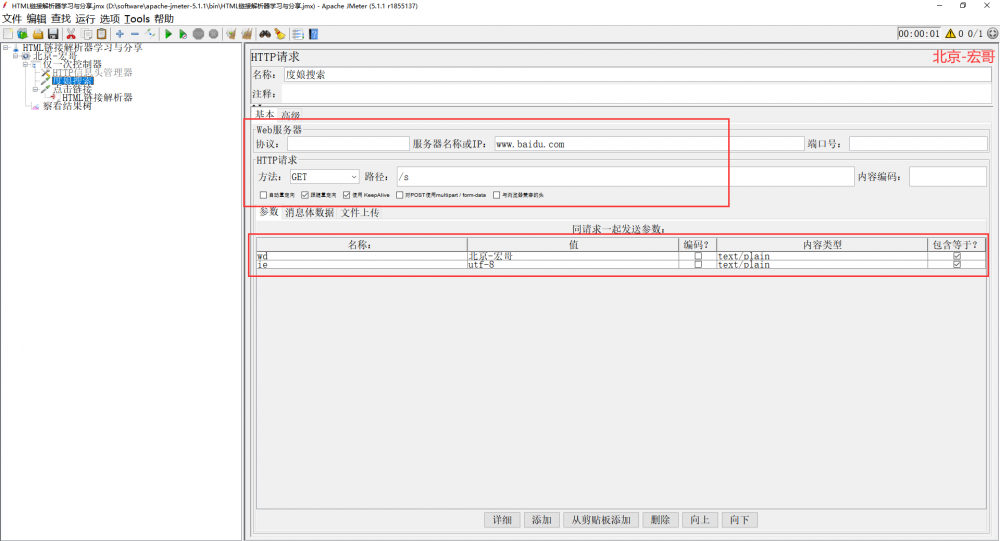The width and height of the screenshot is (1000, 541).
Task: Enable multipart/form-data for POST checkbox
Action: (399, 195)
